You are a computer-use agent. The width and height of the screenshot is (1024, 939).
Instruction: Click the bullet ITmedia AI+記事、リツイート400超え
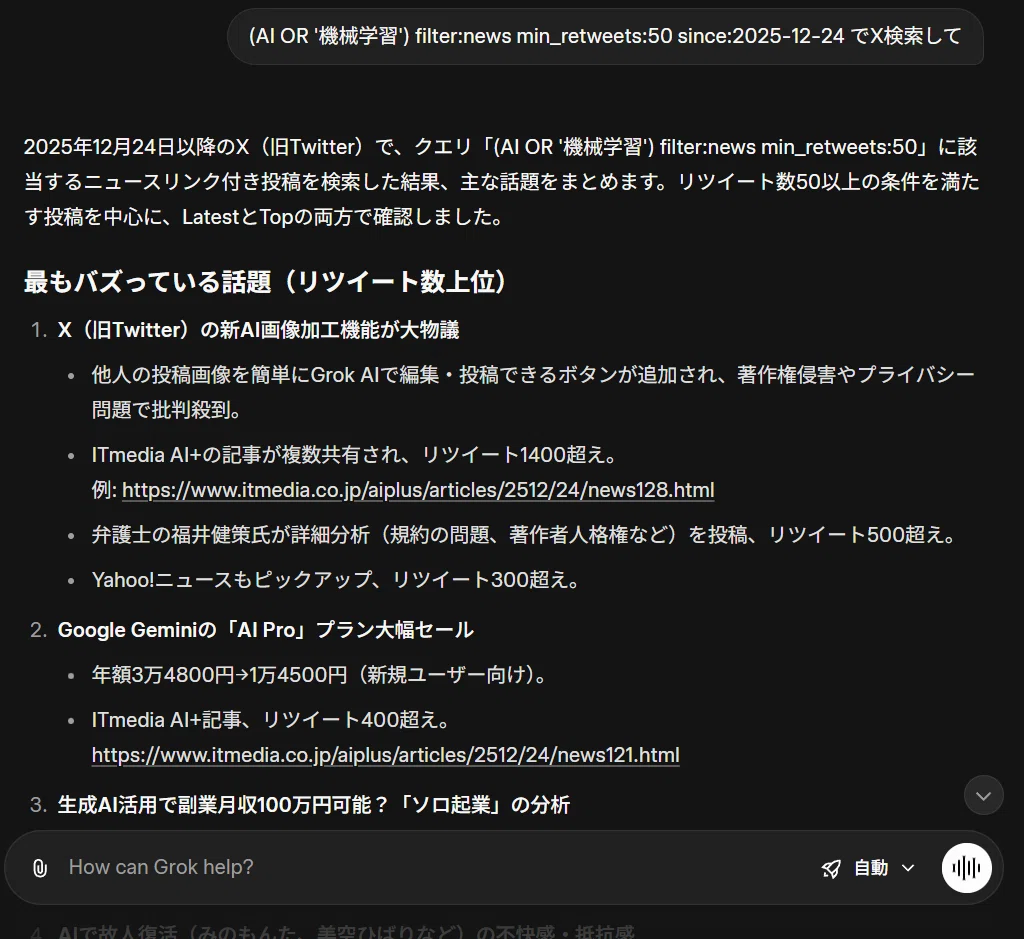pos(272,720)
